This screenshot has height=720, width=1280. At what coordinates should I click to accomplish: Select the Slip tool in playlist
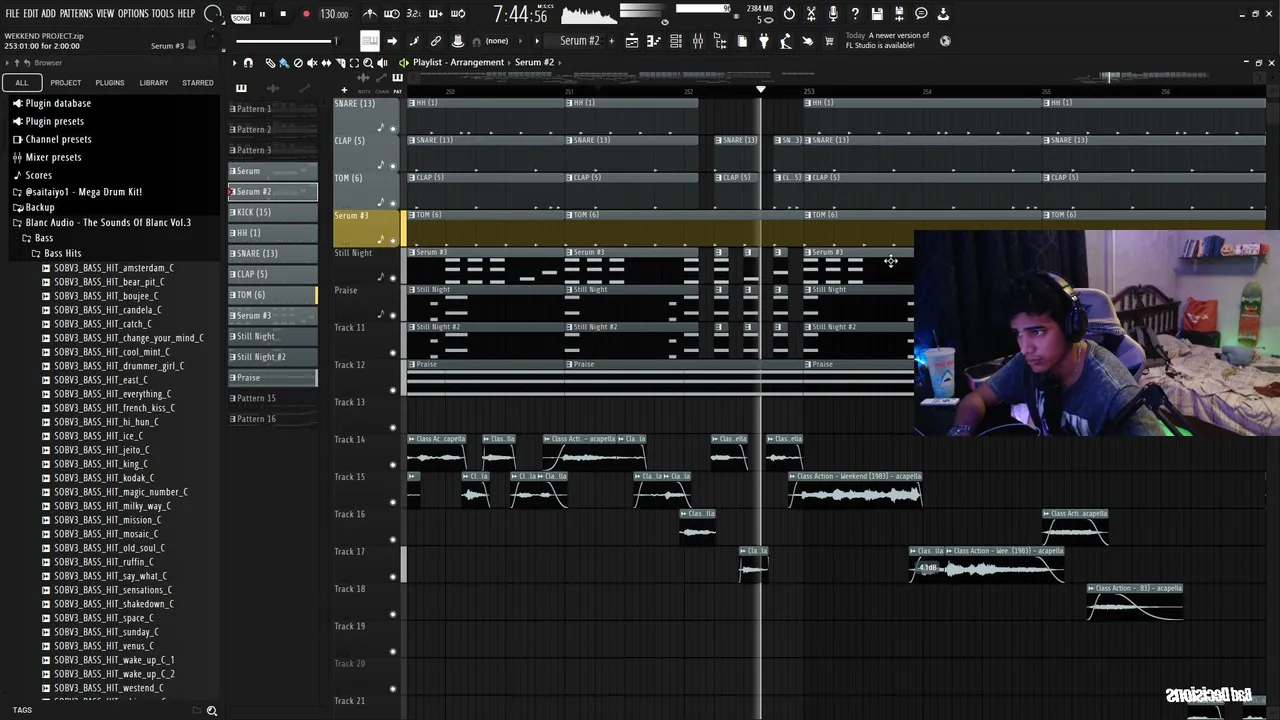pyautogui.click(x=326, y=62)
